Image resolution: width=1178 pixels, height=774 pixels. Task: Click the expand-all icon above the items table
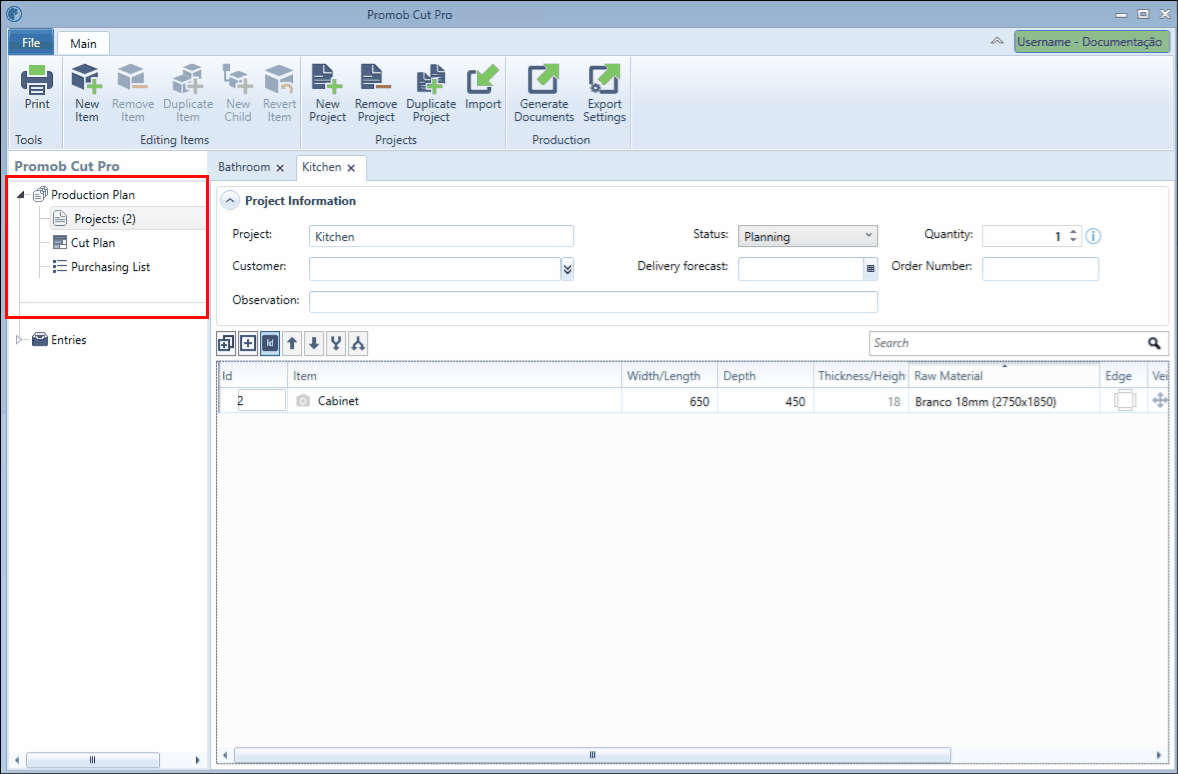coord(225,343)
